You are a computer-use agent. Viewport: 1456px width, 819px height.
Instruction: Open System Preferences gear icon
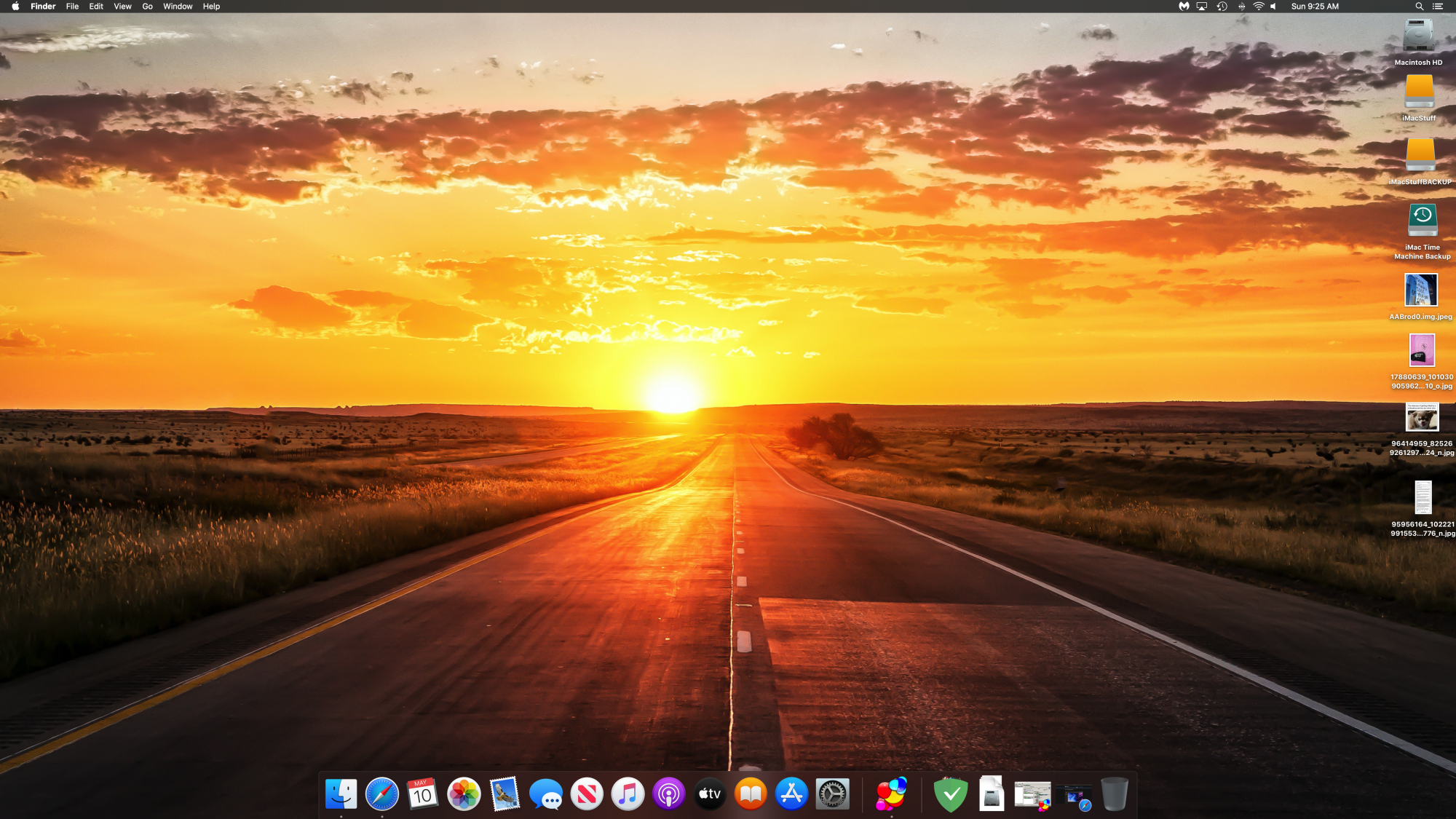pyautogui.click(x=832, y=794)
